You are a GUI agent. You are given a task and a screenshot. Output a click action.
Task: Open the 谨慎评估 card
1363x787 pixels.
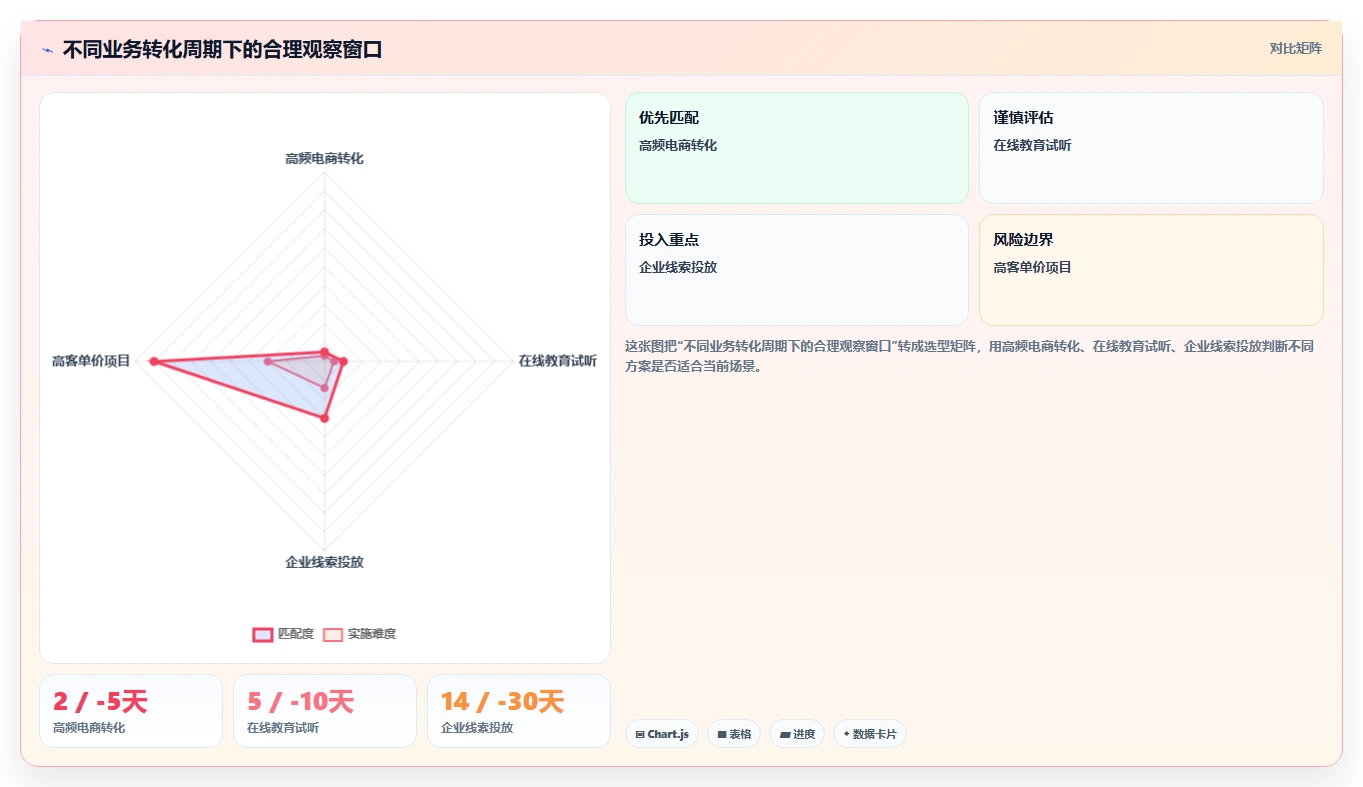coord(1151,148)
